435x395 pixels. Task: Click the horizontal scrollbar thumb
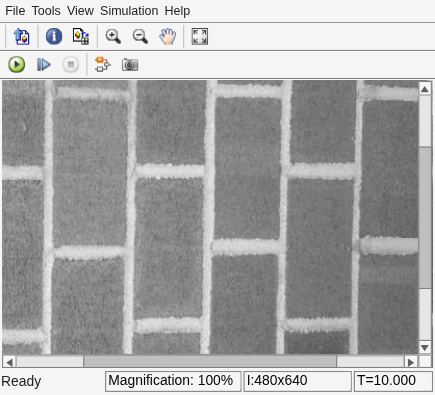210,362
